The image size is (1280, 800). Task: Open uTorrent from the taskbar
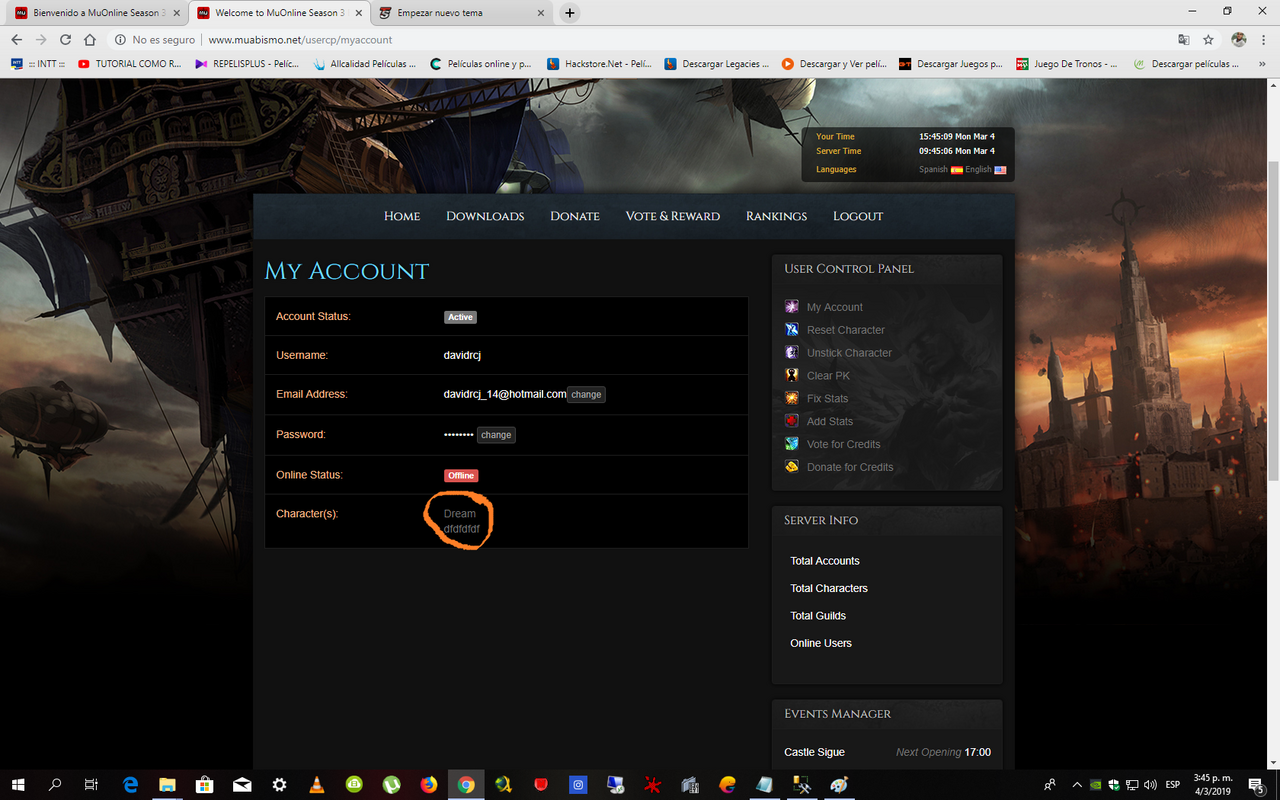[x=391, y=785]
